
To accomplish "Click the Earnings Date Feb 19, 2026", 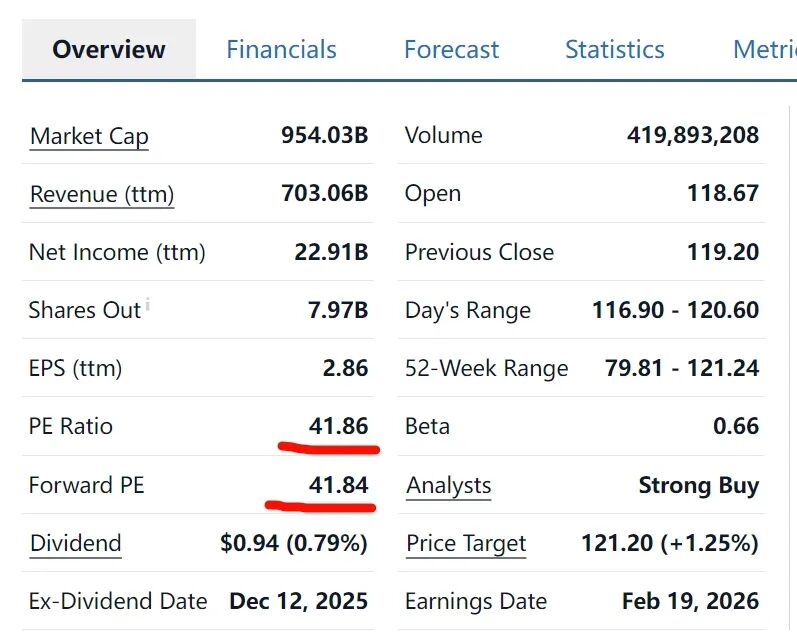I will 690,602.
